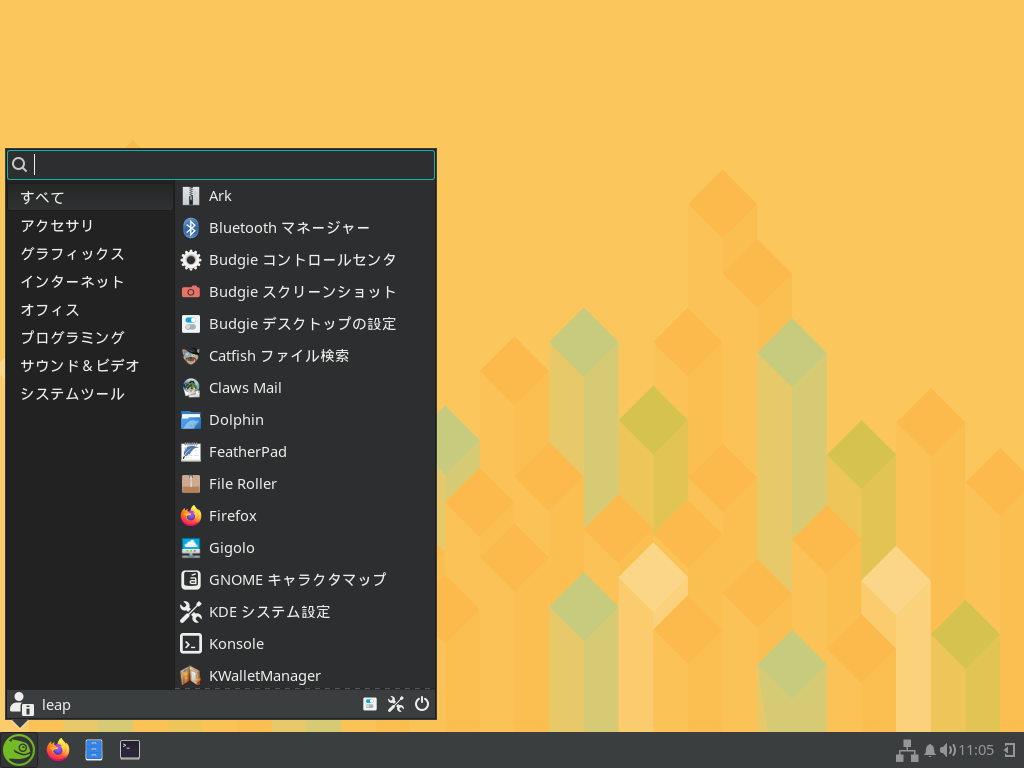Launch Firefox from the taskbar
1024x768 pixels.
click(x=58, y=749)
